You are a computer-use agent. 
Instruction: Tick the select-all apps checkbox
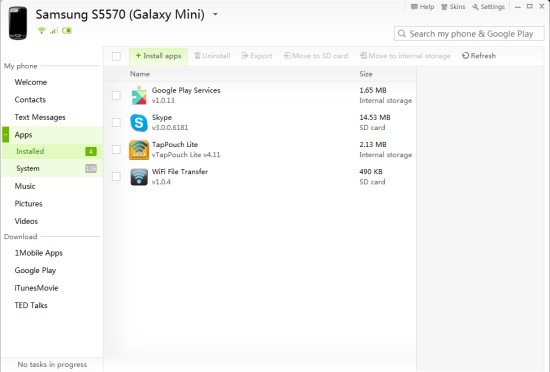click(x=116, y=56)
